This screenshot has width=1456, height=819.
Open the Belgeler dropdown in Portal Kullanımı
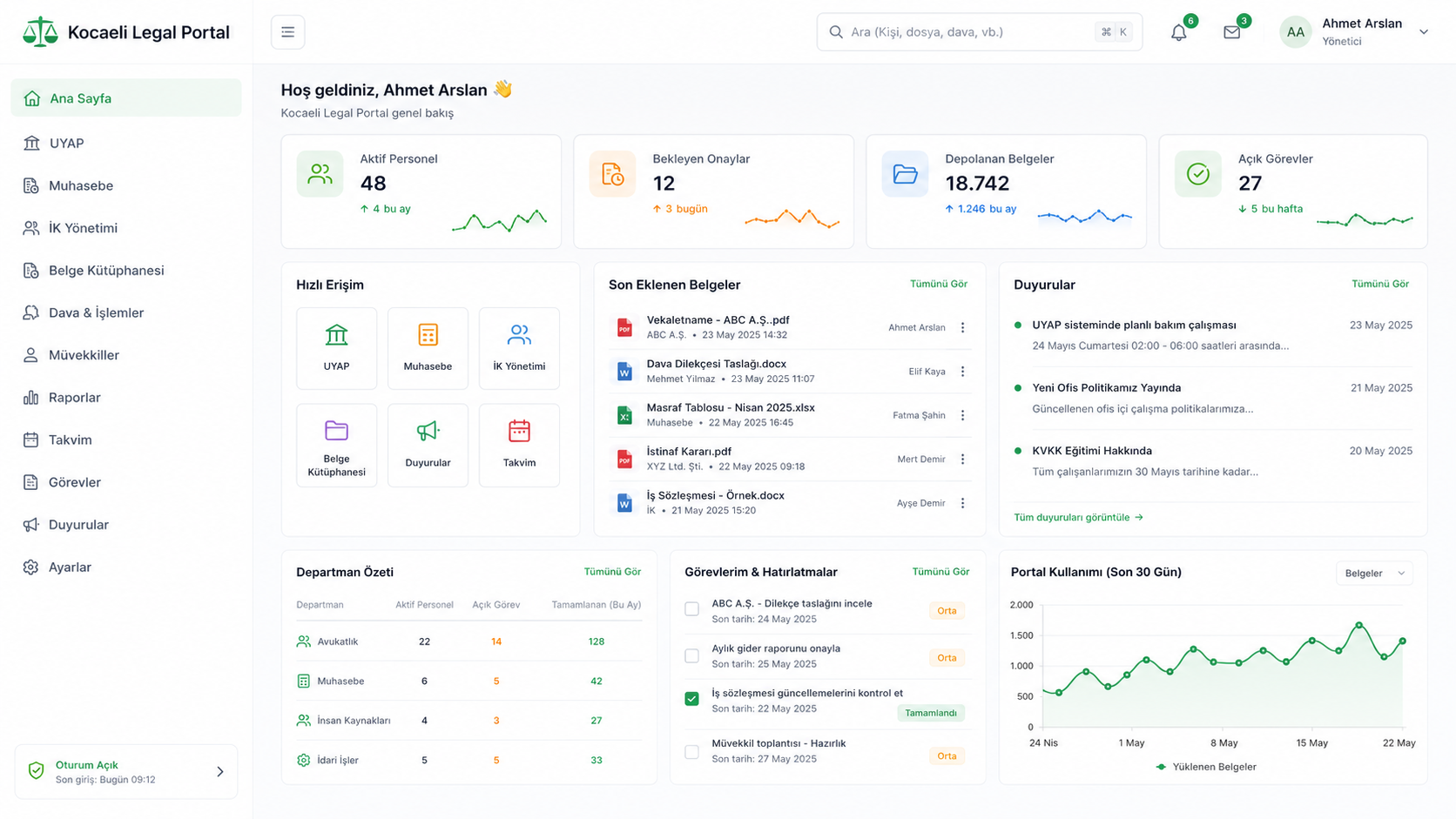(1374, 573)
